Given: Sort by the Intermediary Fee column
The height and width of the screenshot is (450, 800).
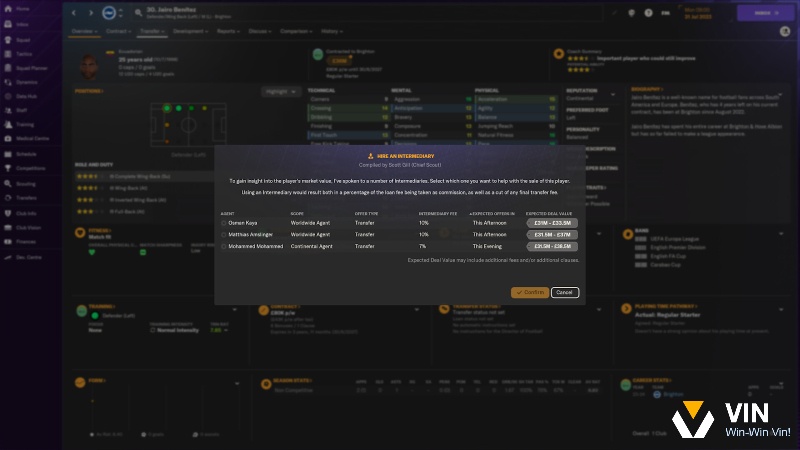Looking at the screenshot, I should (x=438, y=214).
